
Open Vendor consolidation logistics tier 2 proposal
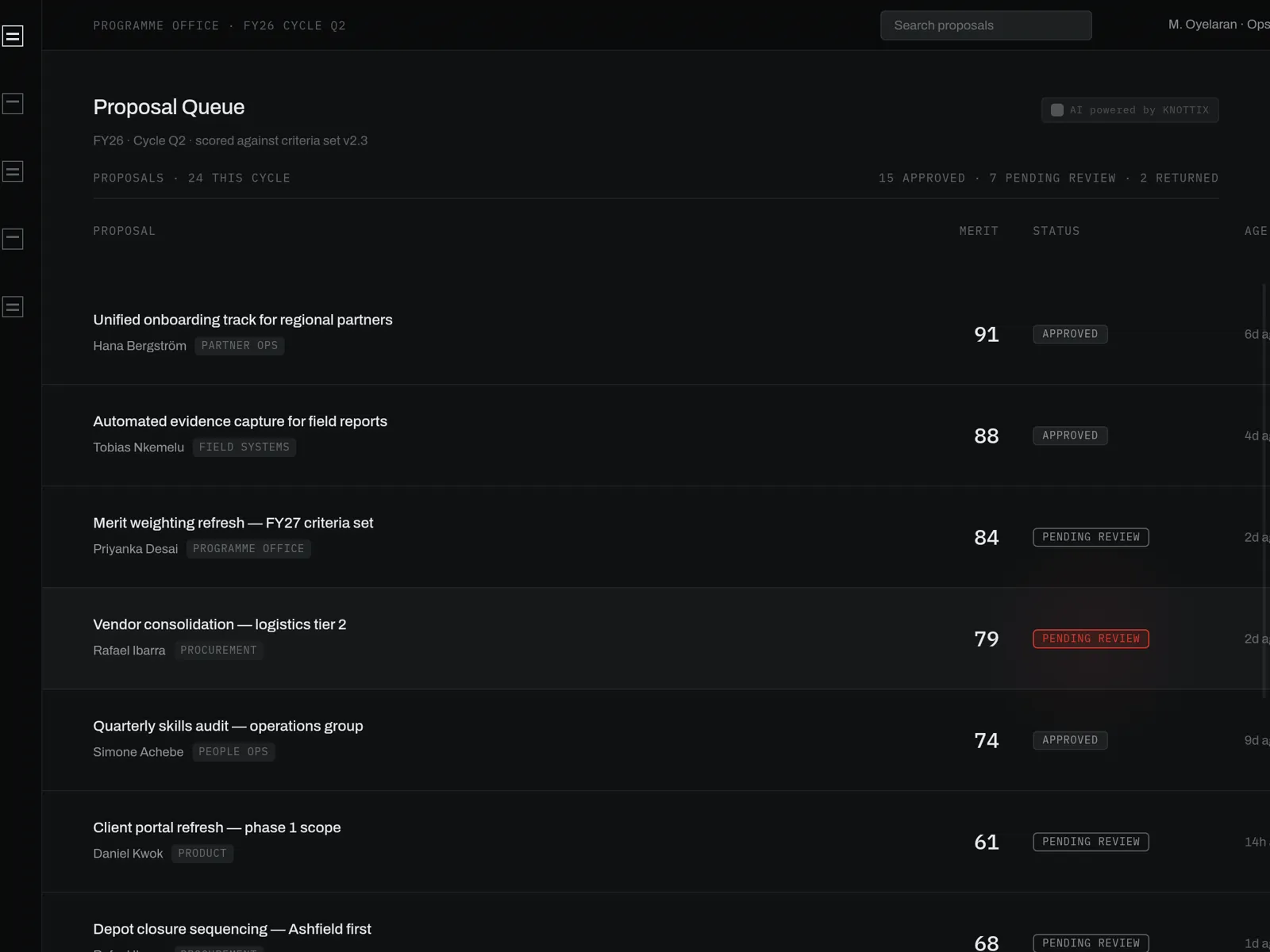tap(220, 624)
